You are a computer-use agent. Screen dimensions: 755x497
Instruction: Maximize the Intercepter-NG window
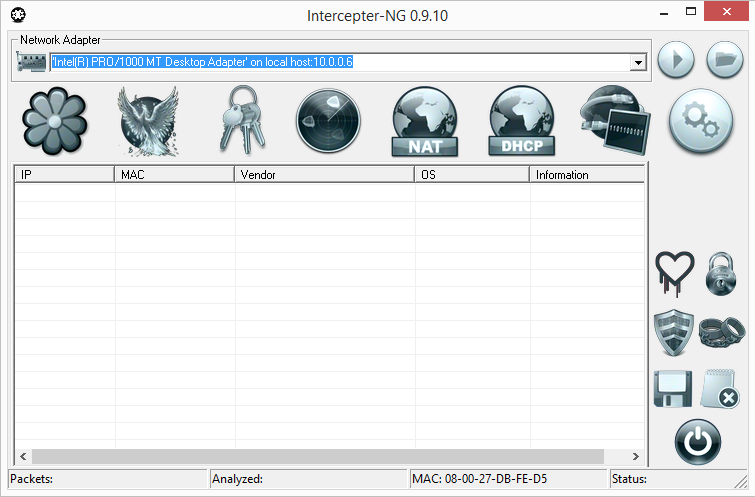pos(691,12)
